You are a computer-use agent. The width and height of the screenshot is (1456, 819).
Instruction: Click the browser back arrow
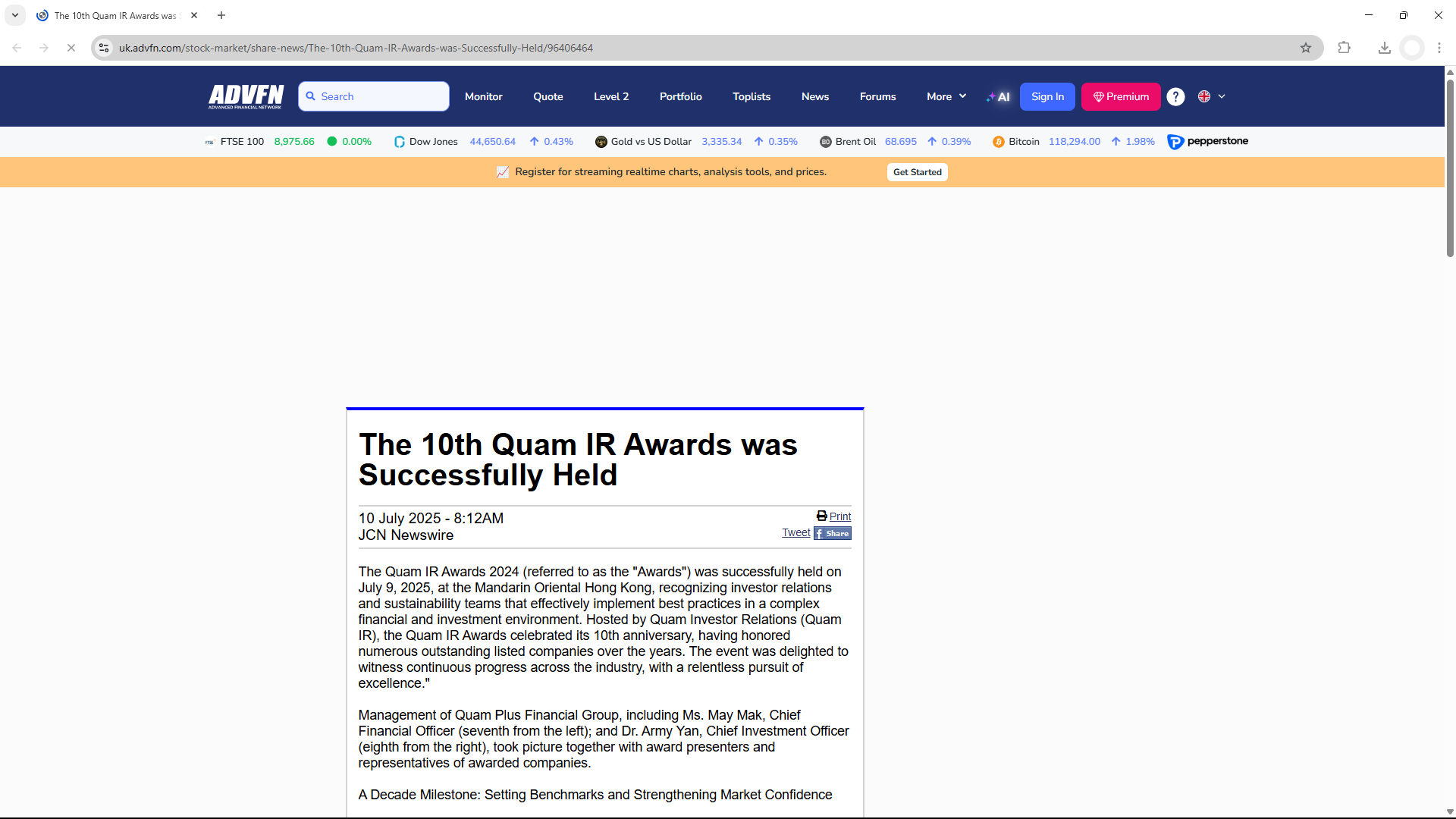(x=17, y=48)
